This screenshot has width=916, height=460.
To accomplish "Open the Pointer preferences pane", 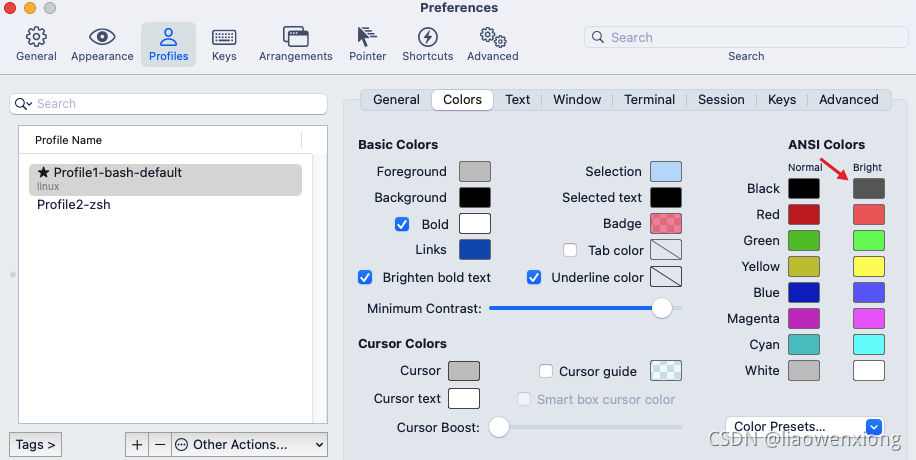I will pyautogui.click(x=367, y=44).
